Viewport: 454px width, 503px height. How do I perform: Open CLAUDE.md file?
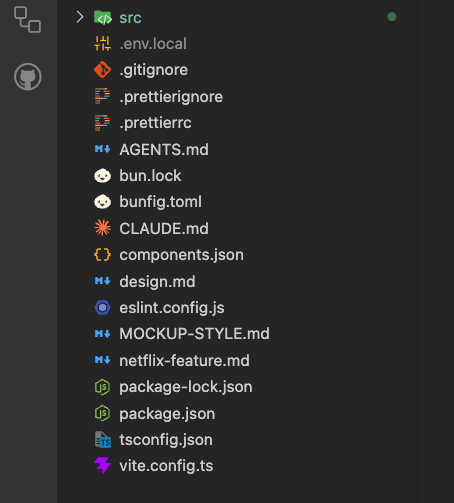pos(164,229)
